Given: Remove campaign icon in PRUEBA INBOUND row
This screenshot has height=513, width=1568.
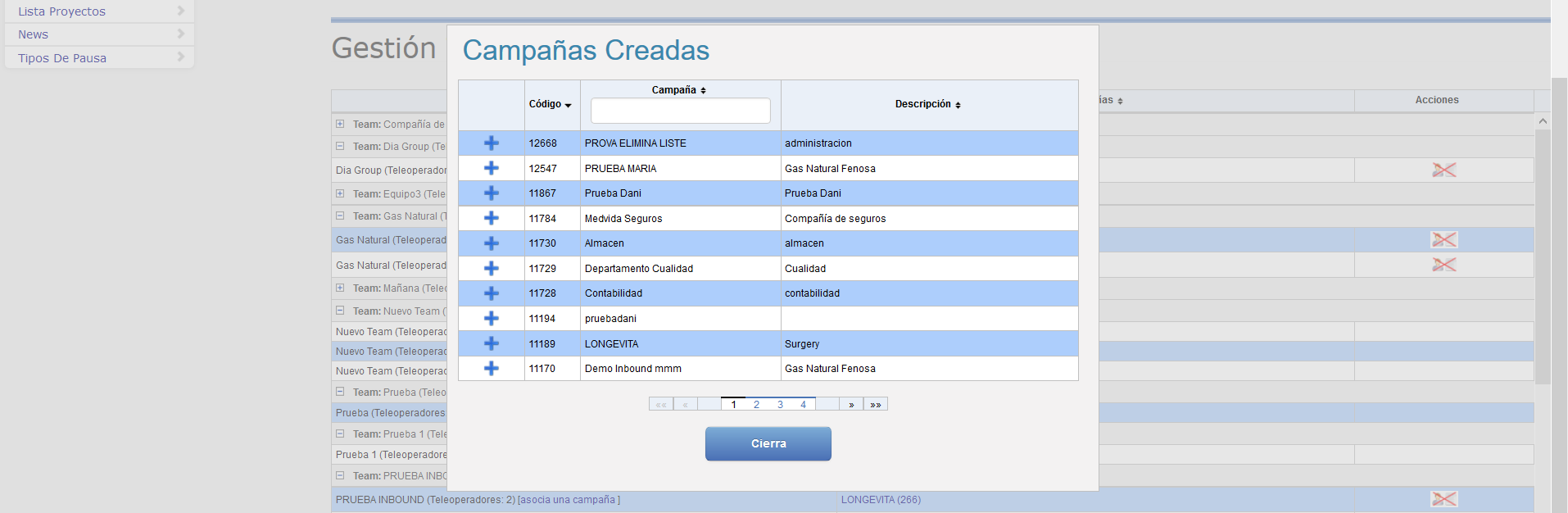Looking at the screenshot, I should 1443,499.
